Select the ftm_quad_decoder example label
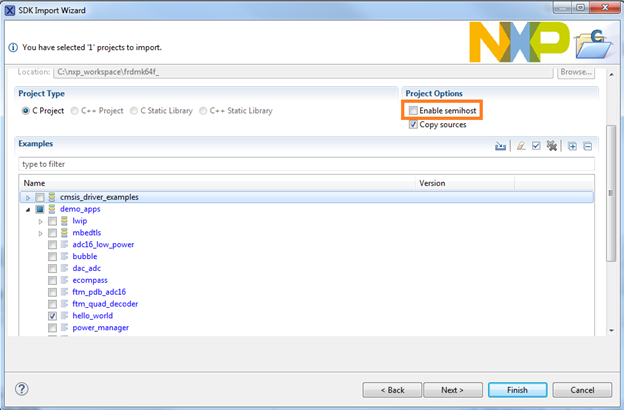The image size is (624, 410). point(105,304)
